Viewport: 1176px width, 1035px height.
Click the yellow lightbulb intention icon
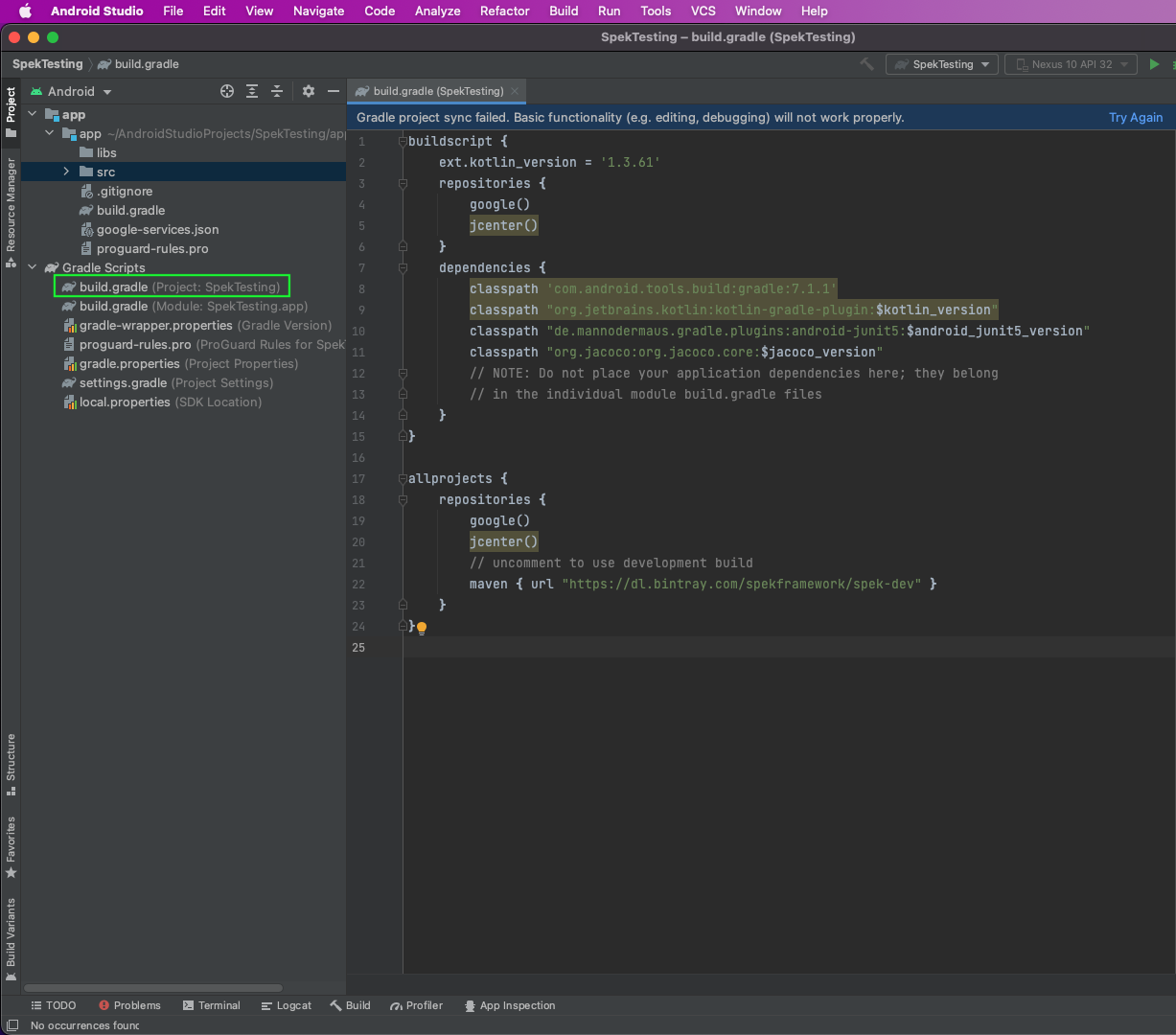422,629
